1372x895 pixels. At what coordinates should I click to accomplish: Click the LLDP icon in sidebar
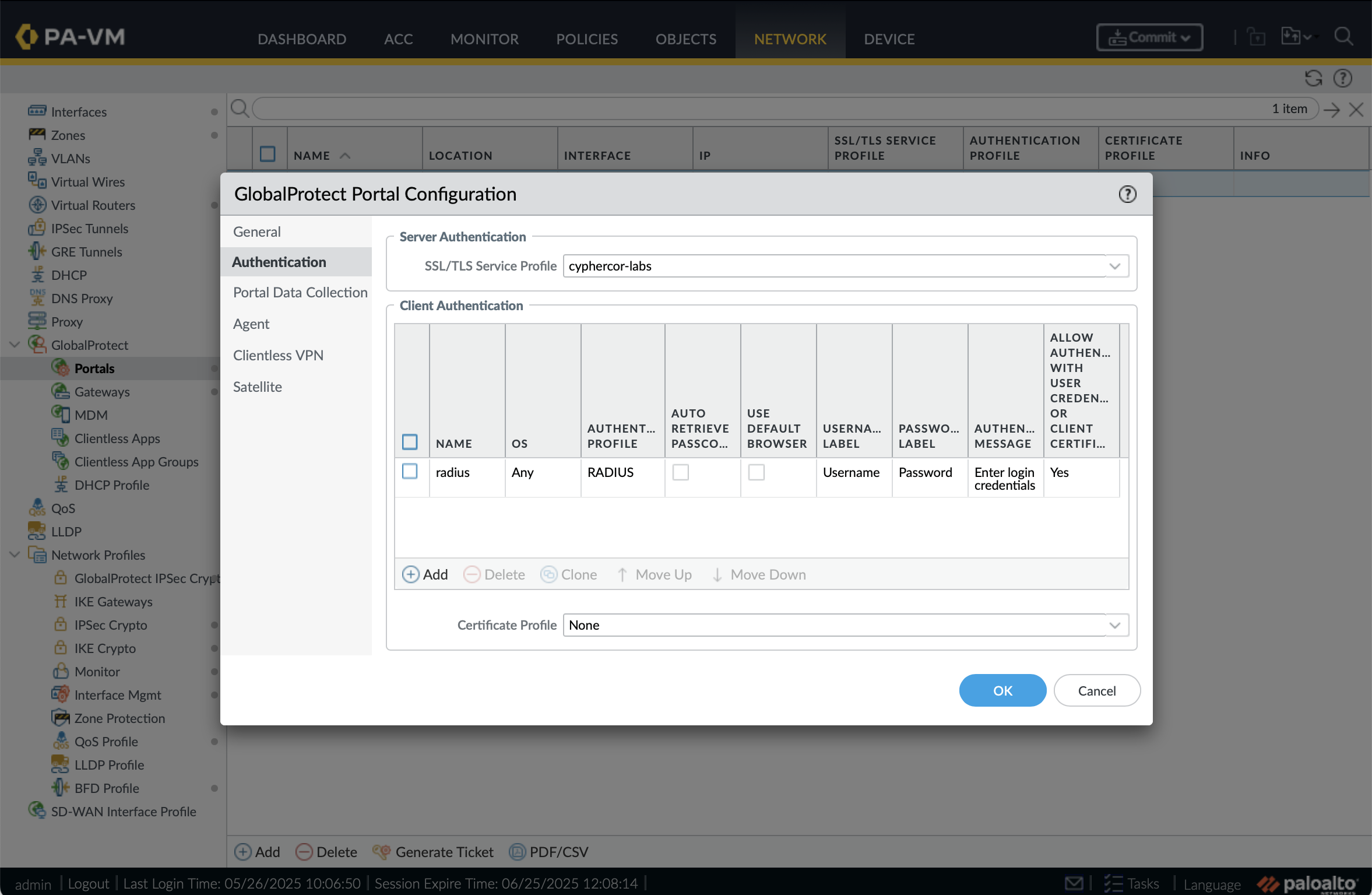(x=37, y=531)
